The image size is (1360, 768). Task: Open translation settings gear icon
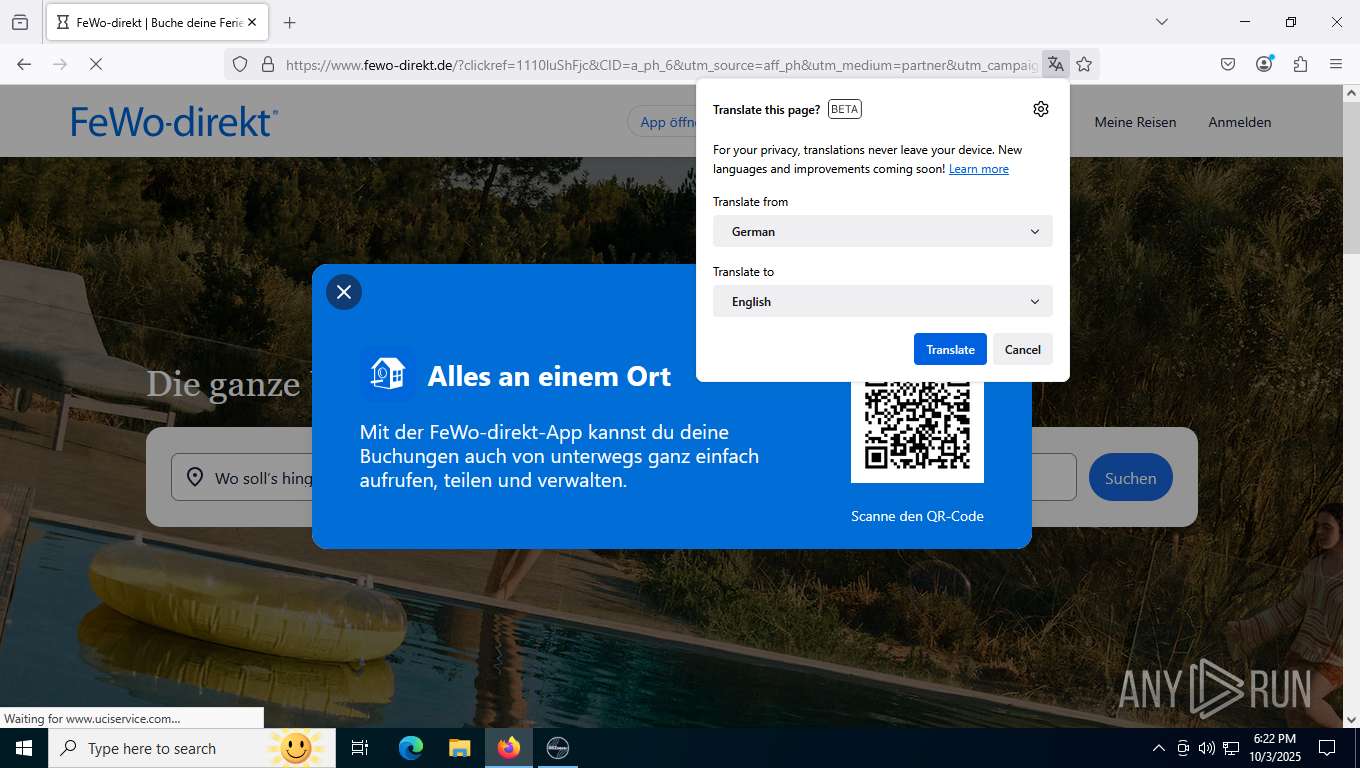point(1041,109)
